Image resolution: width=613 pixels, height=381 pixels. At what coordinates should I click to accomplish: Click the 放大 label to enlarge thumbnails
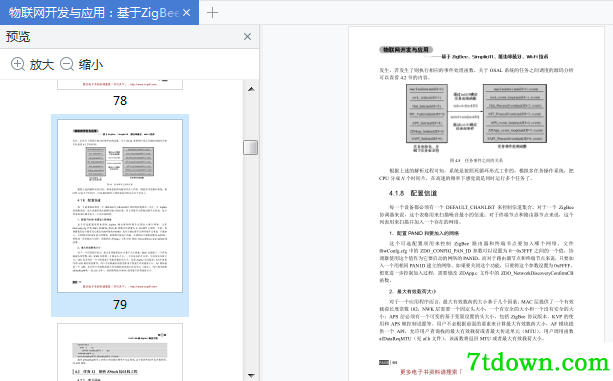[x=42, y=64]
